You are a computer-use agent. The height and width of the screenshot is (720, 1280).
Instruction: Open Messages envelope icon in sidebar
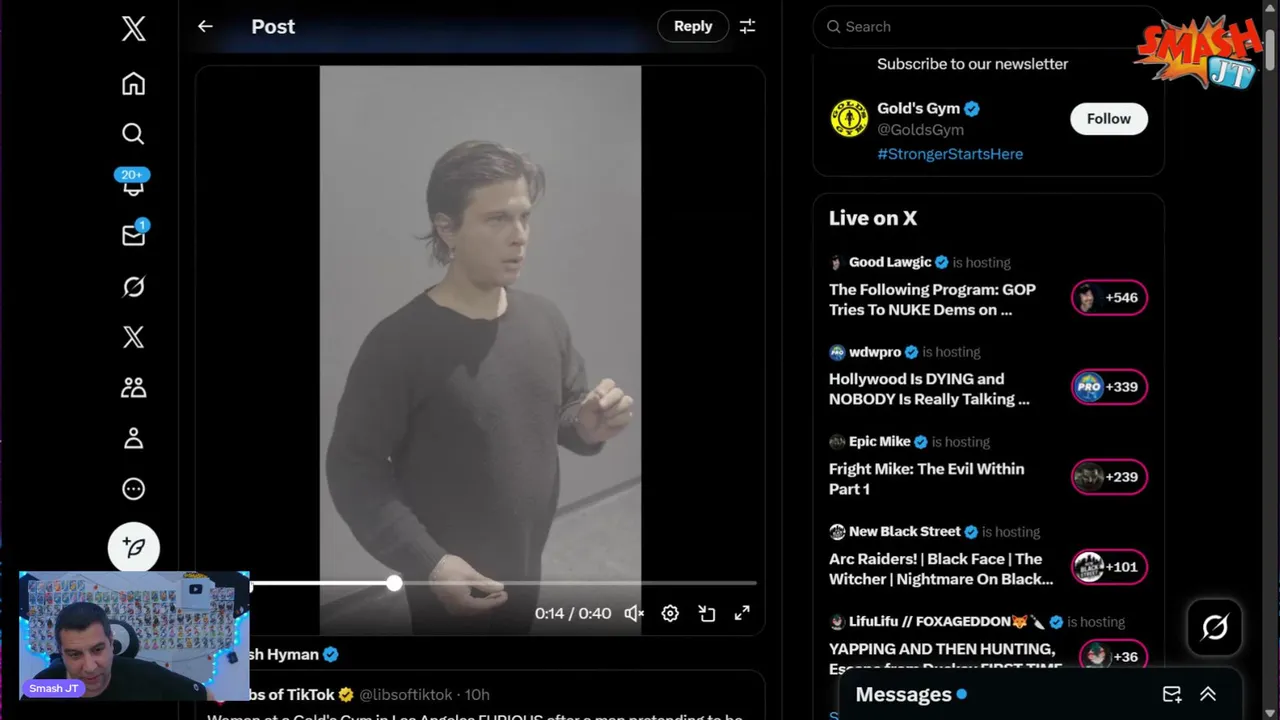click(x=133, y=235)
